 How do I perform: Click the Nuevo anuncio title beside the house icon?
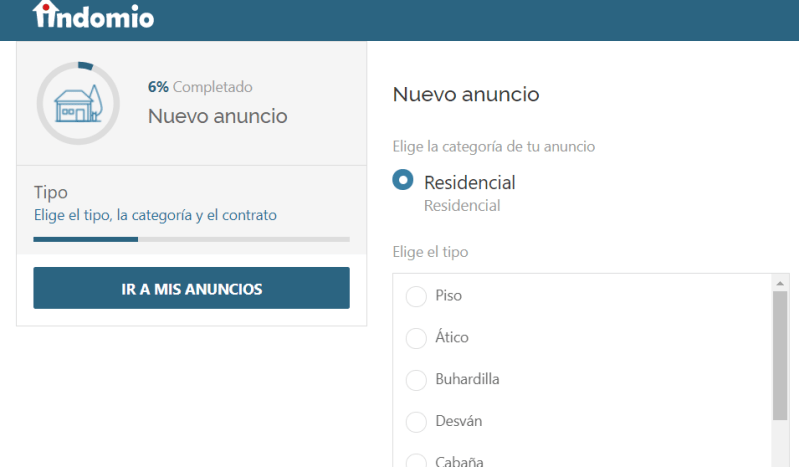(x=217, y=116)
